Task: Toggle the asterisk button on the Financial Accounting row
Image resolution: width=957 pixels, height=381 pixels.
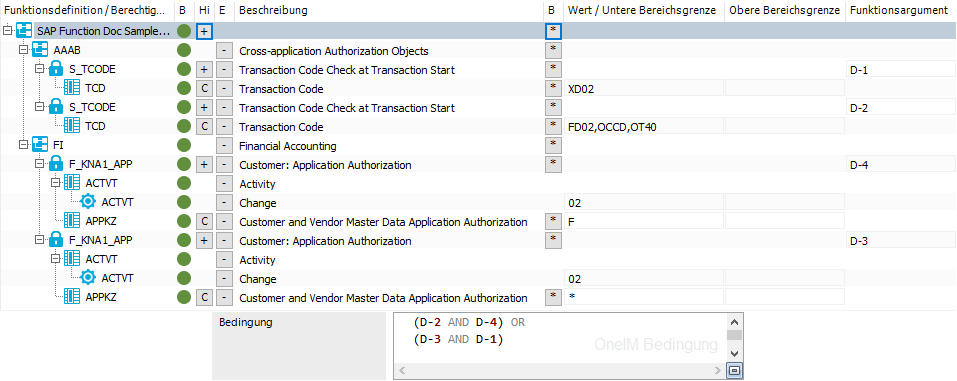Action: pyautogui.click(x=552, y=145)
